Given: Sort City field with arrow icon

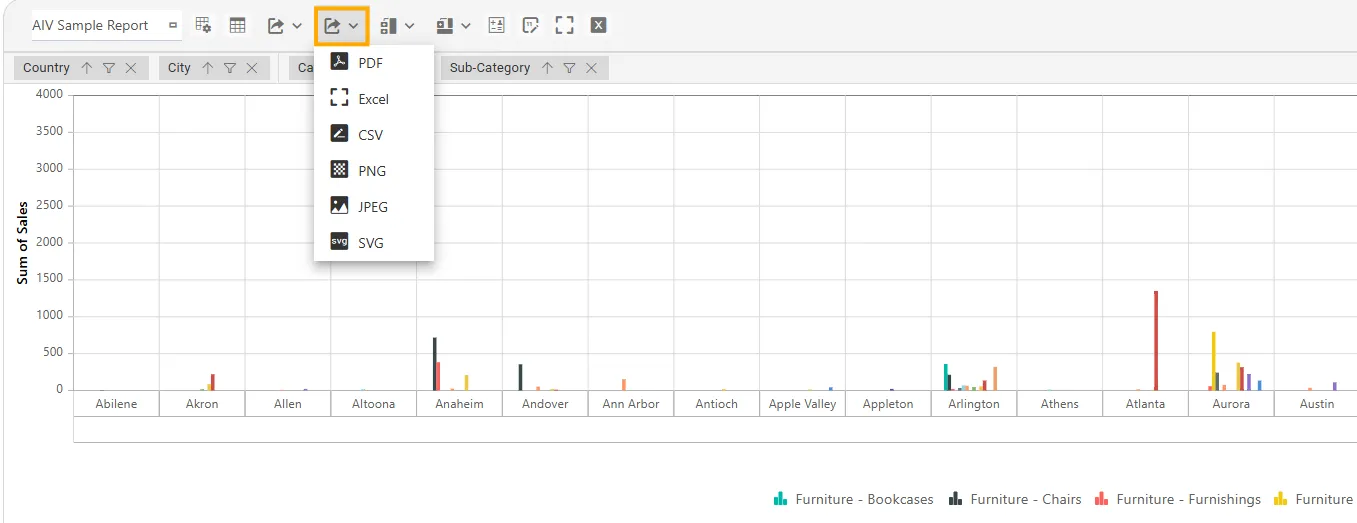Looking at the screenshot, I should (208, 68).
